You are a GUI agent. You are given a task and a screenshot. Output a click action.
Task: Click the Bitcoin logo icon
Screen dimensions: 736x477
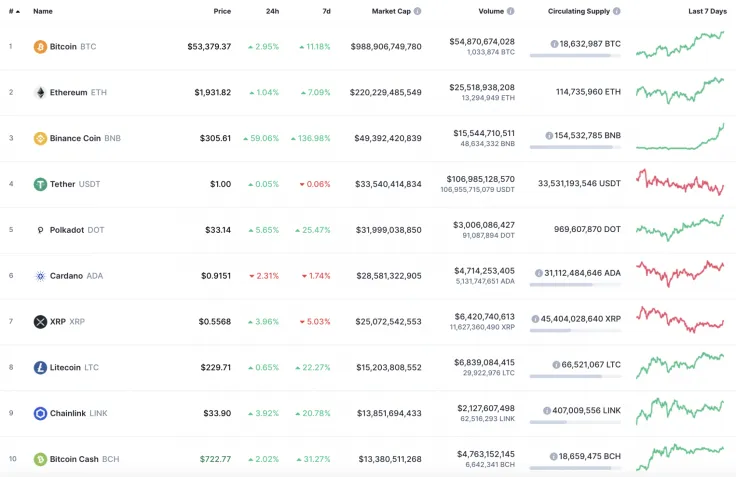[x=40, y=46]
